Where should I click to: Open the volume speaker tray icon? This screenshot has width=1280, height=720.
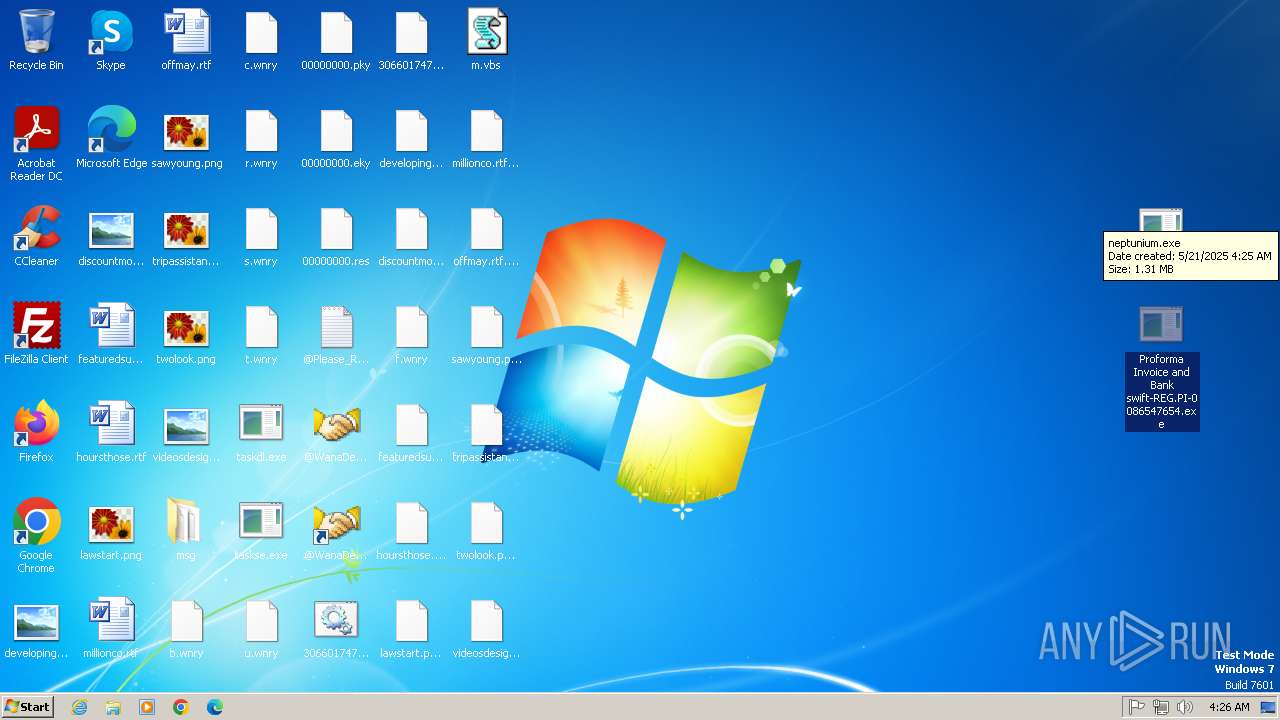pos(1185,707)
